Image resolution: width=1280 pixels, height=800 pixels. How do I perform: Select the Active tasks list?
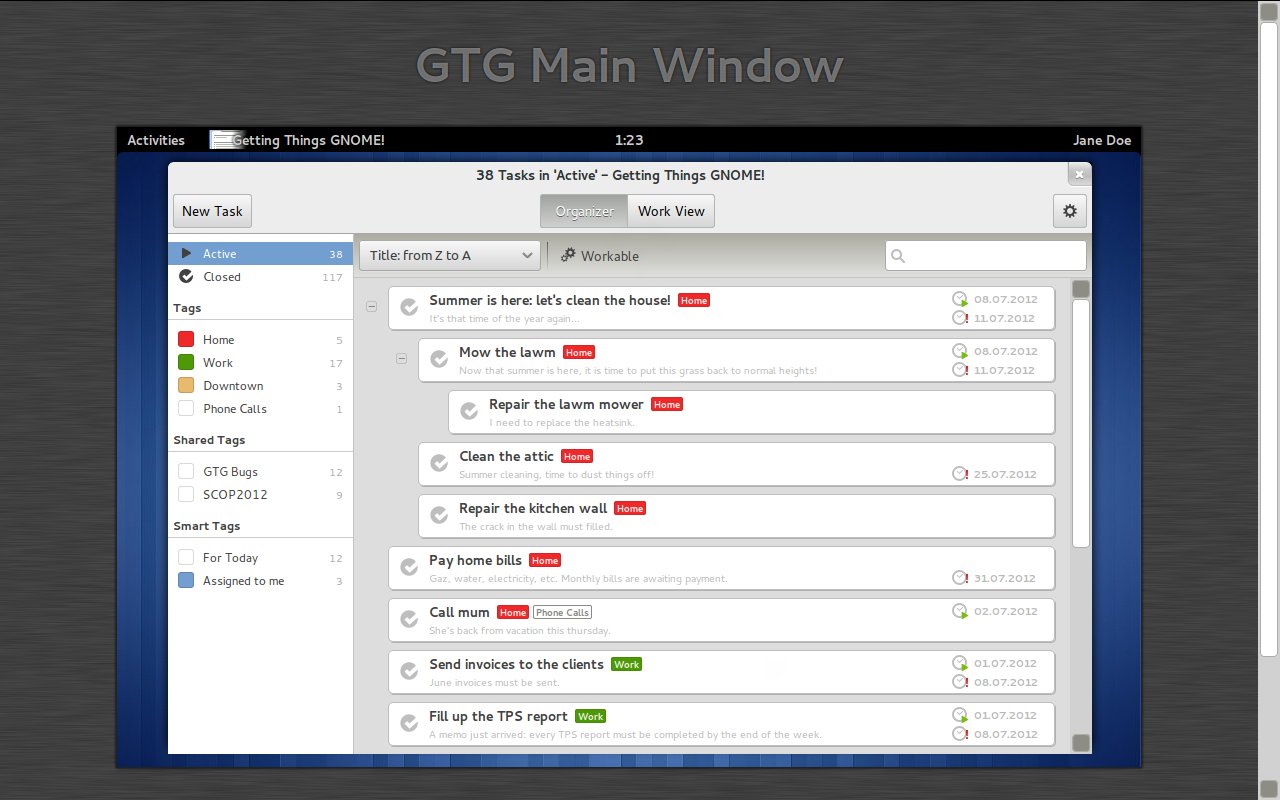coord(260,254)
